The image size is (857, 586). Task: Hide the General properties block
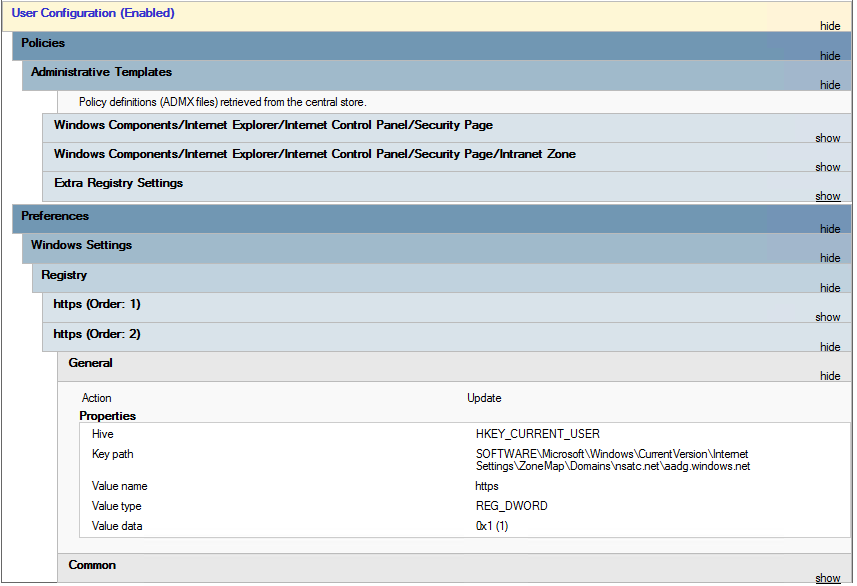[x=829, y=376]
